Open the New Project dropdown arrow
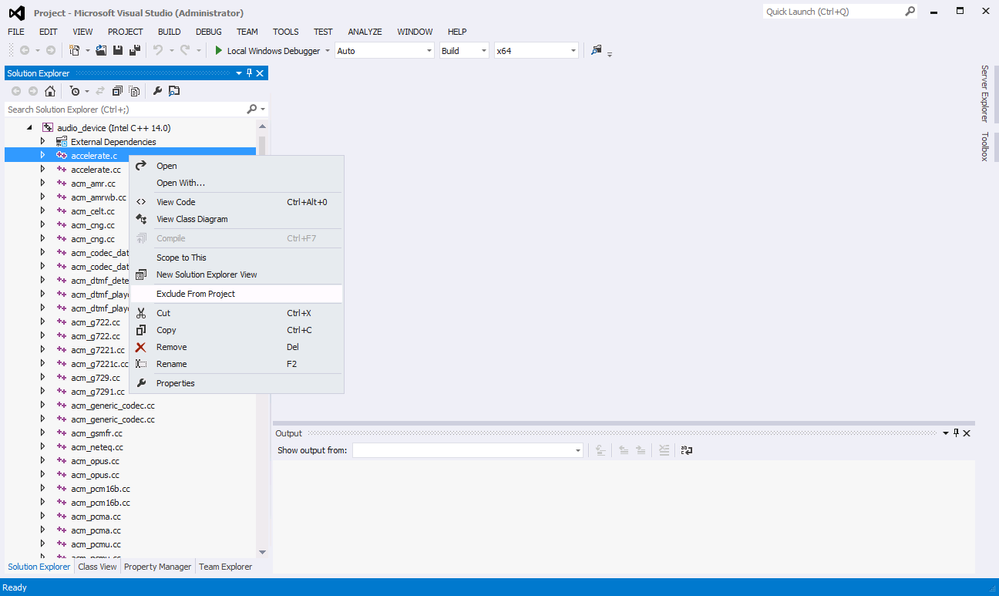999x596 pixels. (x=87, y=50)
